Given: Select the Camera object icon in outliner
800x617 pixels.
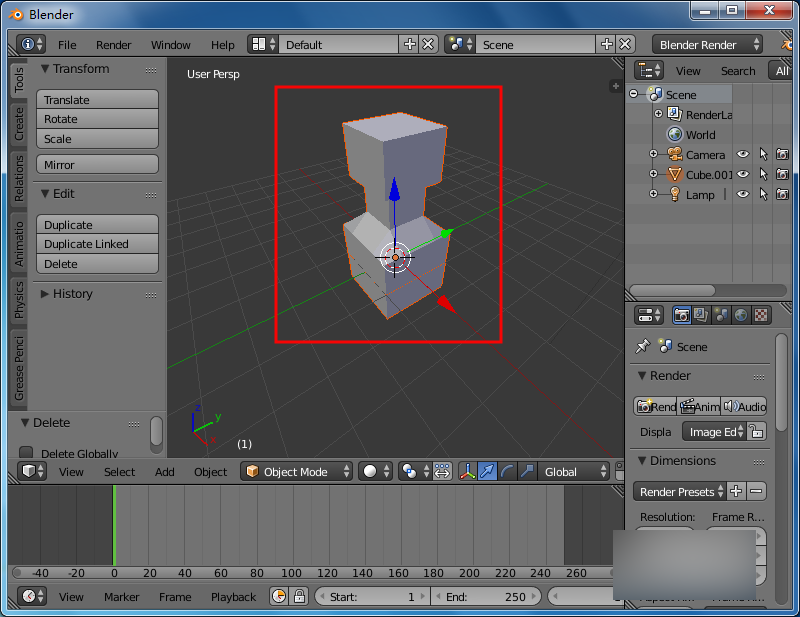Looking at the screenshot, I should [675, 154].
